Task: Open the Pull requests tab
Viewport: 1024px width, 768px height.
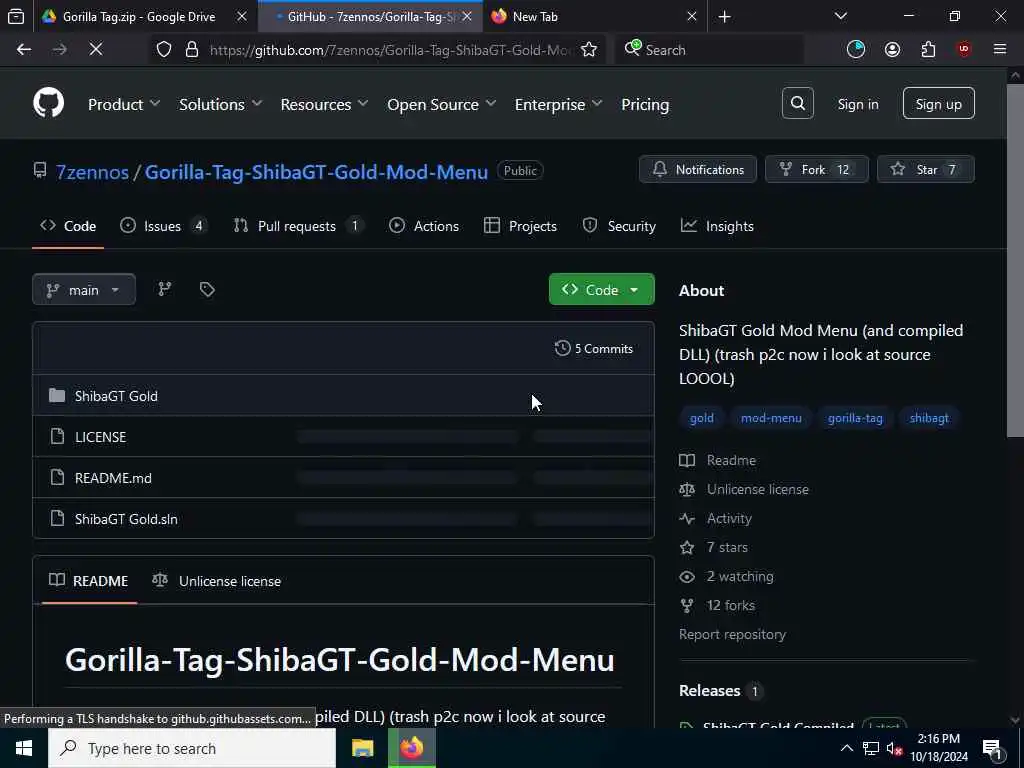Action: pyautogui.click(x=298, y=226)
